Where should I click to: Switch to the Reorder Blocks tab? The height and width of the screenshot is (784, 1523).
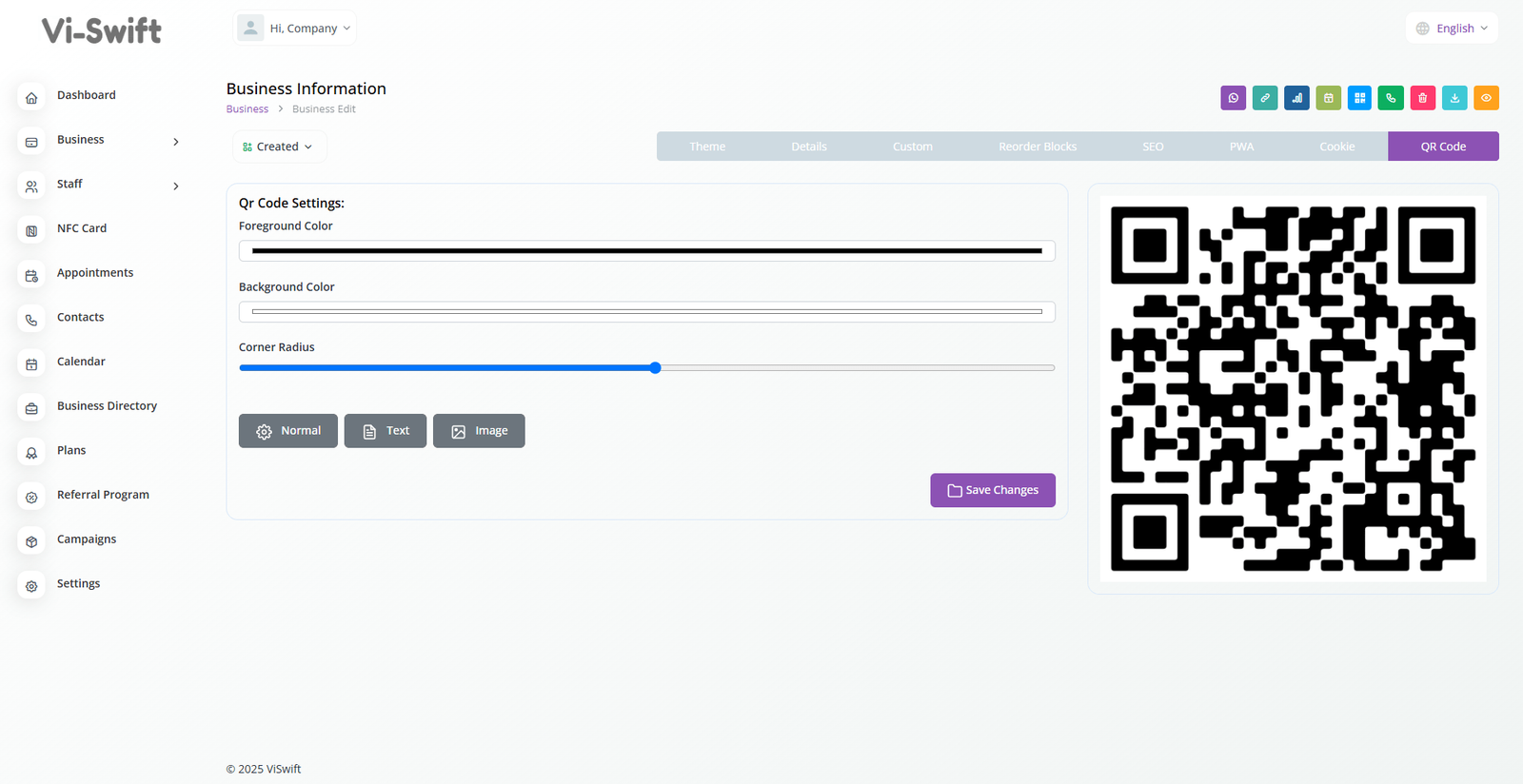point(1038,147)
